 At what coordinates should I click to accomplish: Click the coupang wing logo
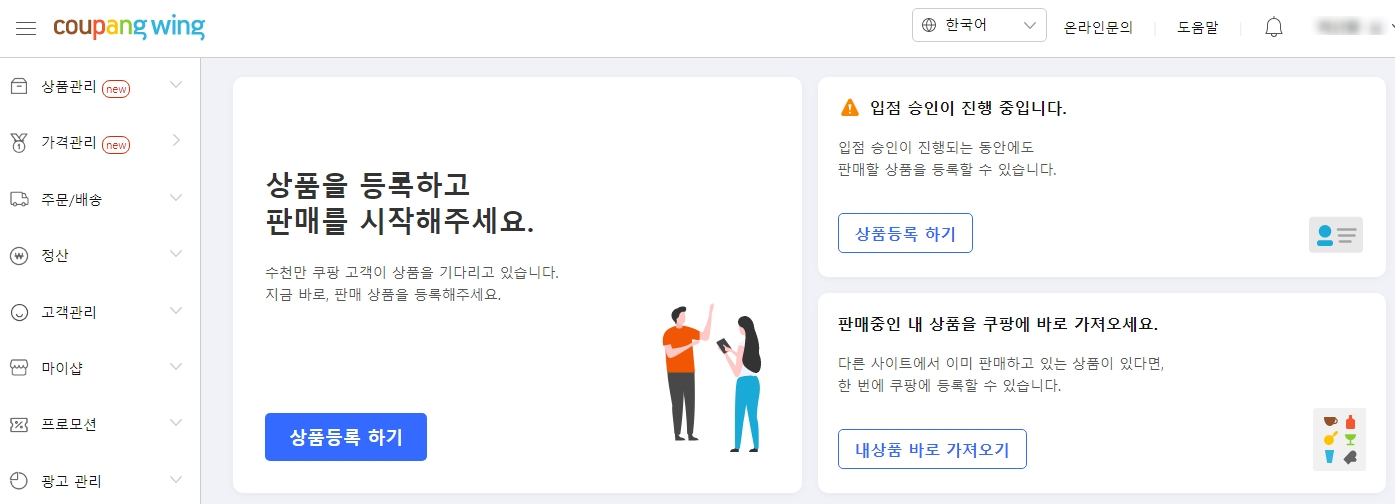click(x=129, y=28)
